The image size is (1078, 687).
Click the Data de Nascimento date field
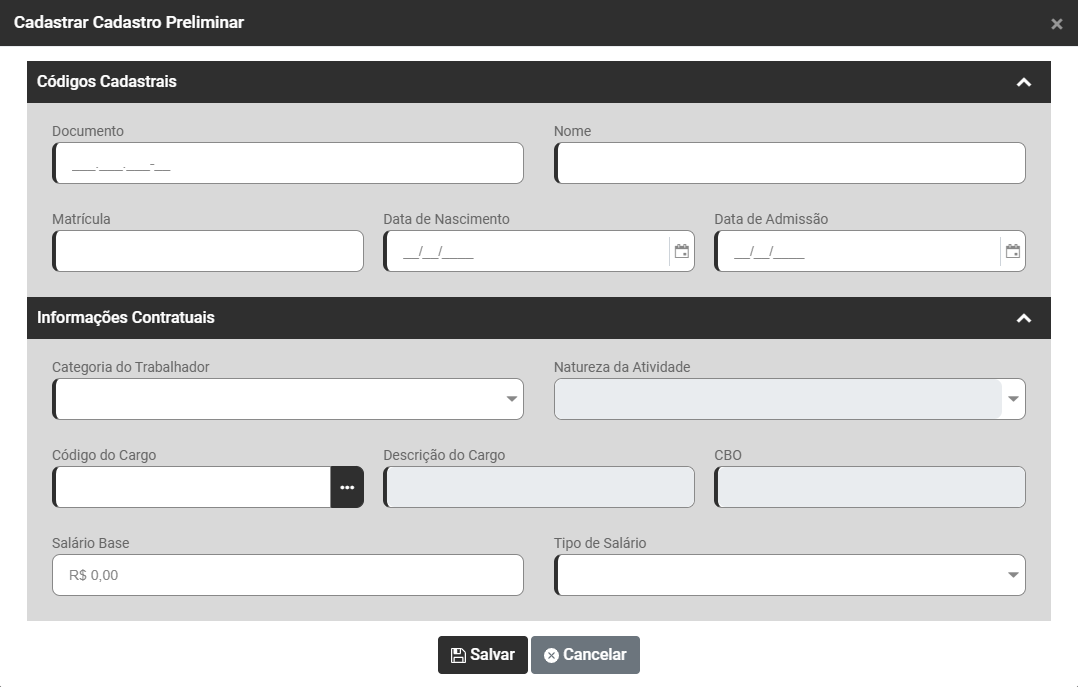[x=525, y=252]
